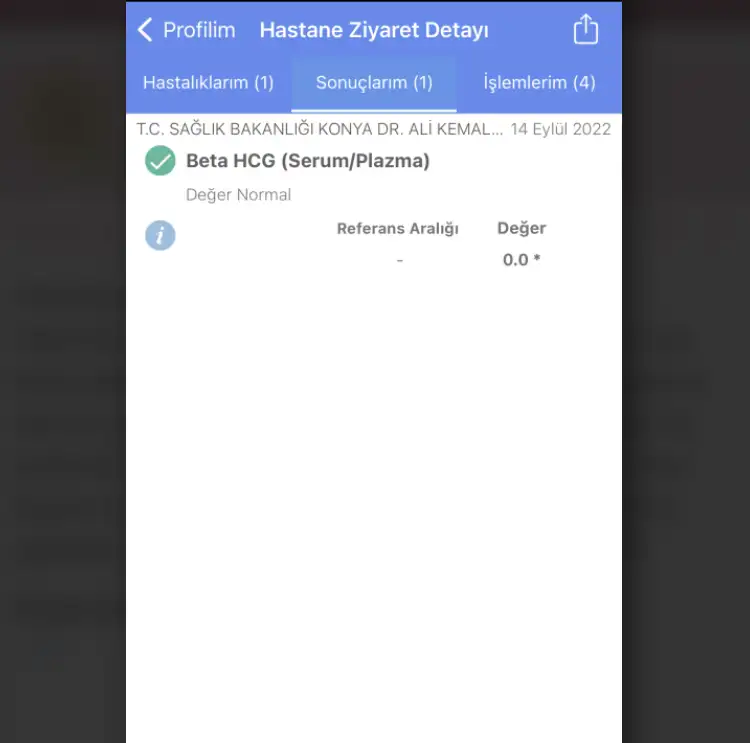Tap the Değer column header
Screen dimensions: 750x743
point(521,228)
